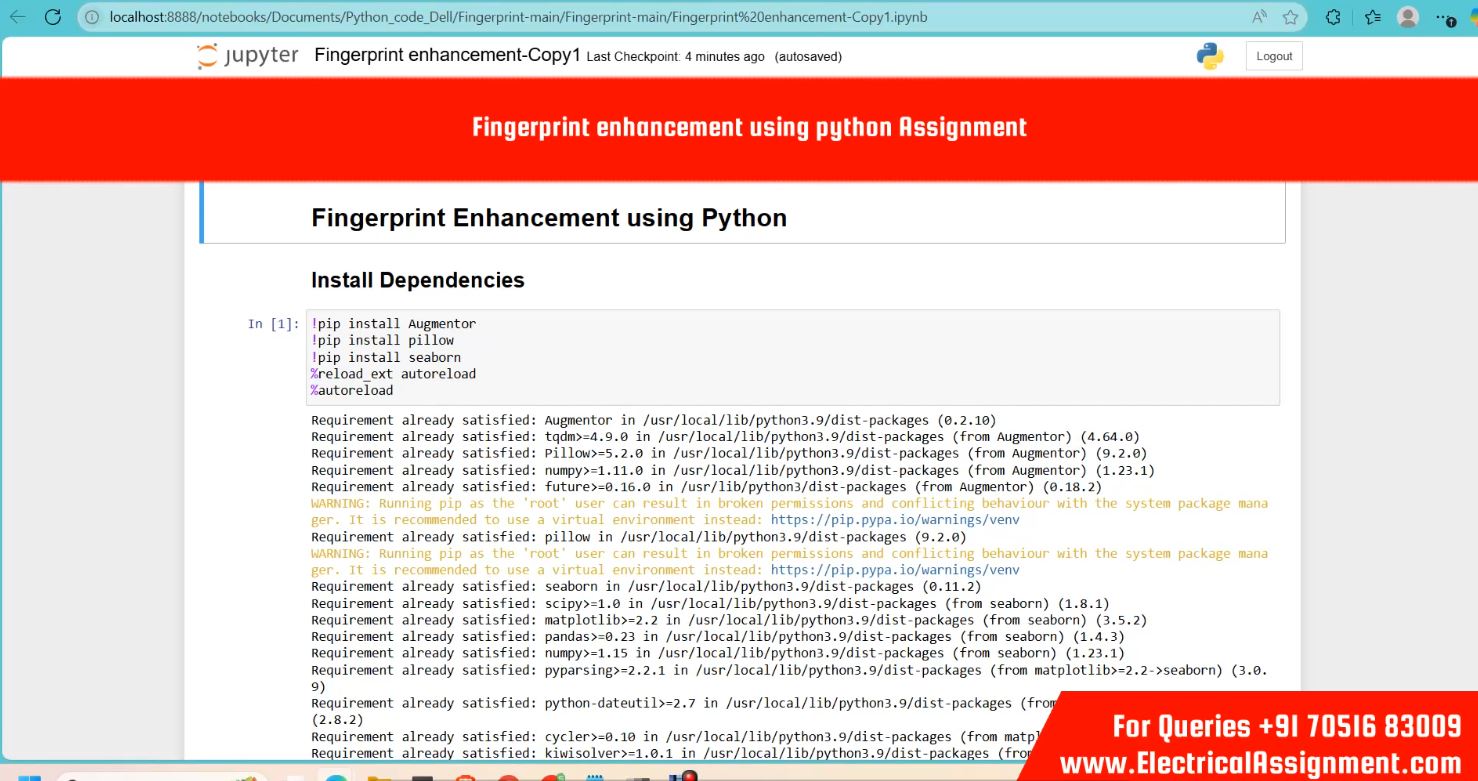Click the Python kernel logo
This screenshot has height=781, width=1478.
click(1210, 56)
